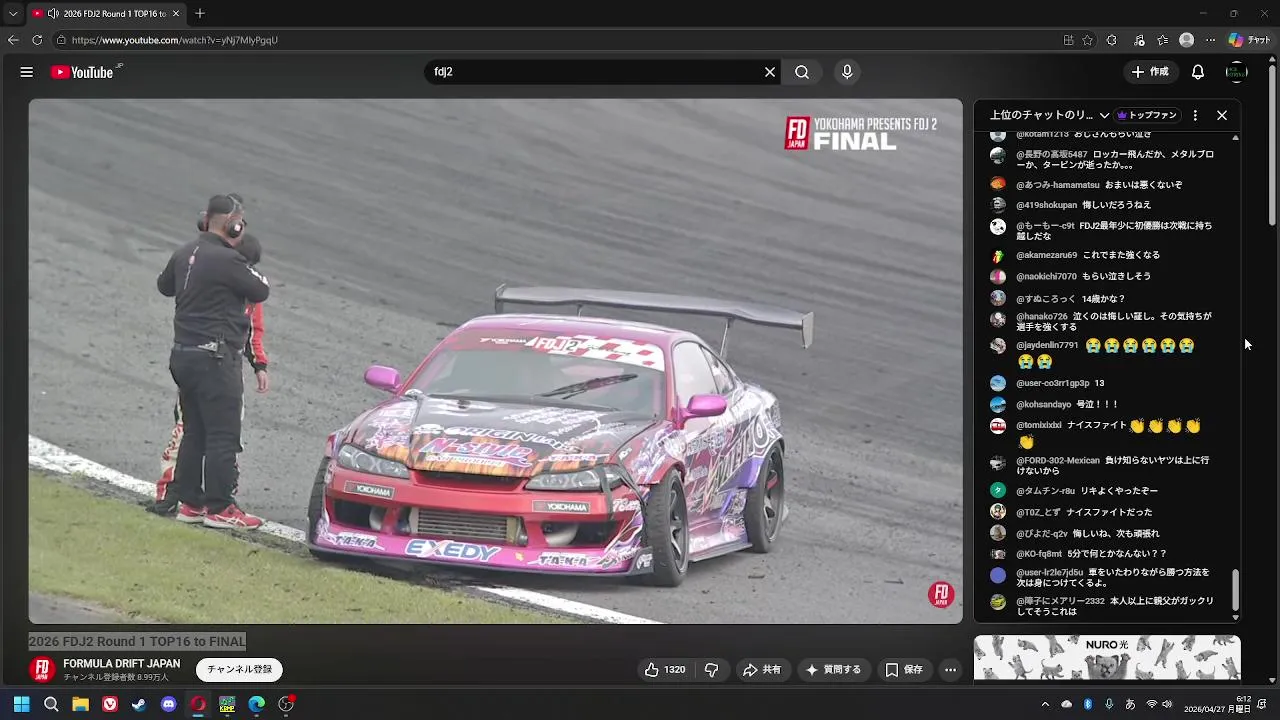The width and height of the screenshot is (1280, 720).
Task: Click the browser back arrow
Action: 13,40
